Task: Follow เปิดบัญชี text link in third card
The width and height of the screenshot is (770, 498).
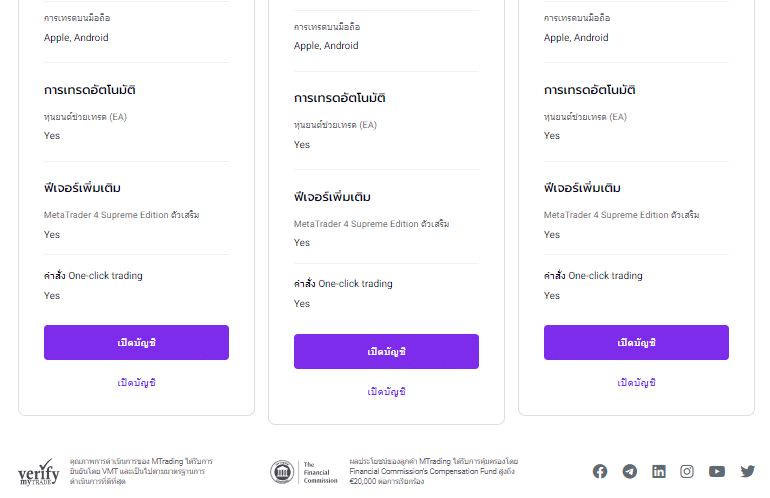Action: [x=636, y=383]
